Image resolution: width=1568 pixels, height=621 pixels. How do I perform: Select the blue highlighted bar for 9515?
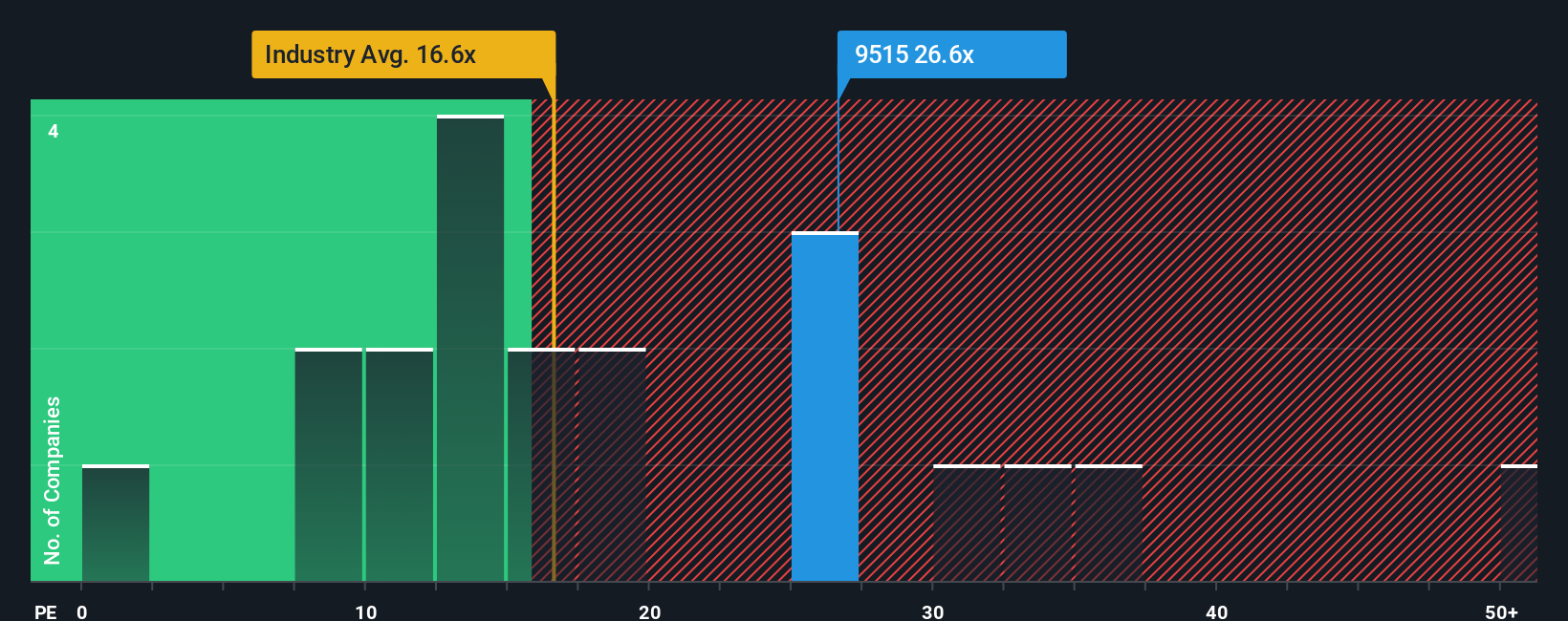(x=825, y=406)
